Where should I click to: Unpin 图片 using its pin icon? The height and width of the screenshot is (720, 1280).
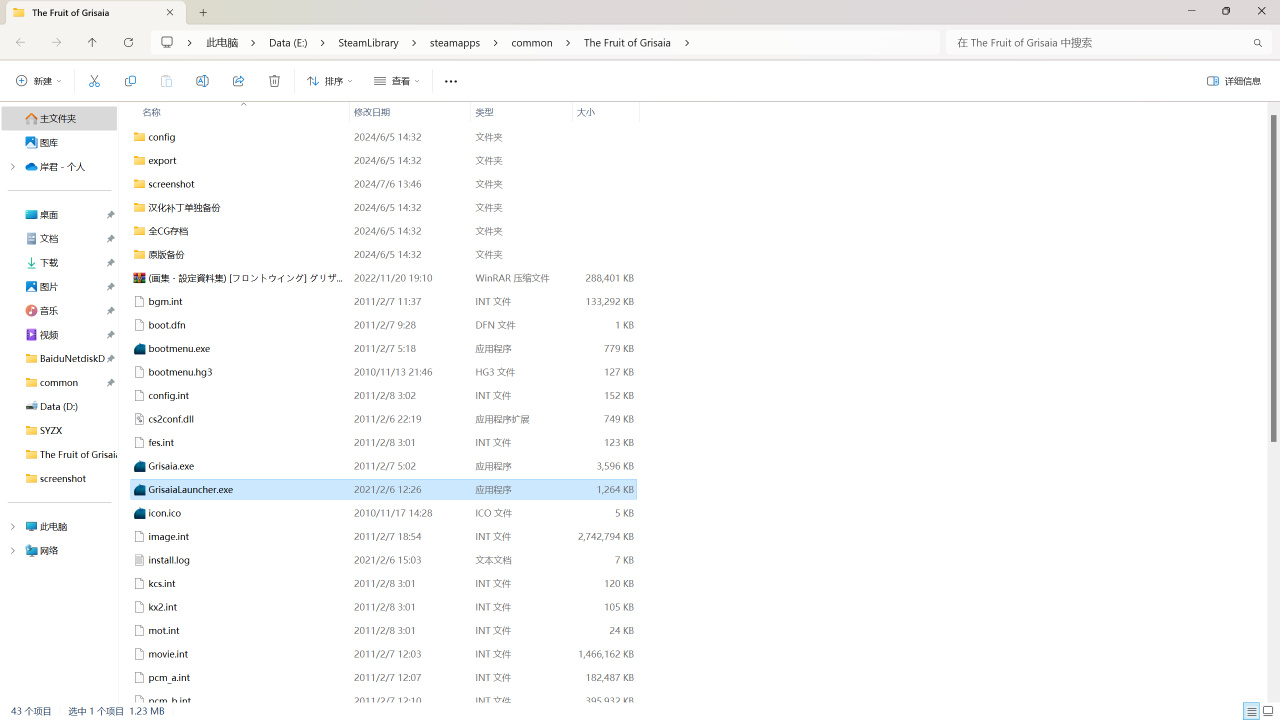pyautogui.click(x=111, y=287)
